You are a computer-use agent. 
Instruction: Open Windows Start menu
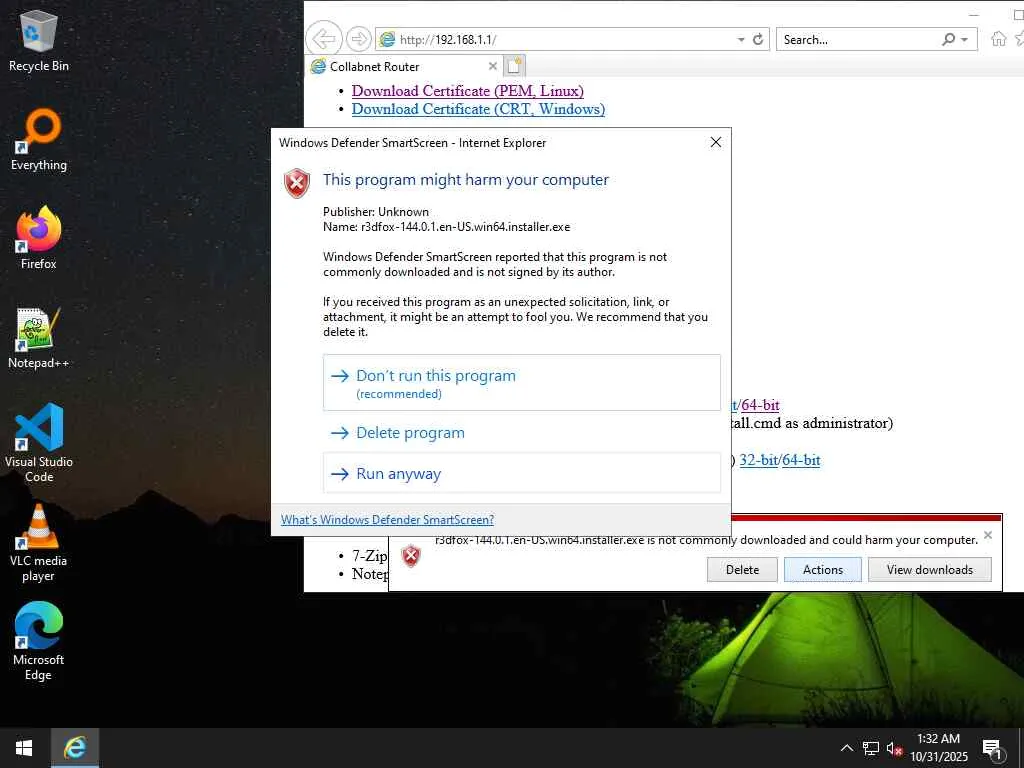pos(24,748)
